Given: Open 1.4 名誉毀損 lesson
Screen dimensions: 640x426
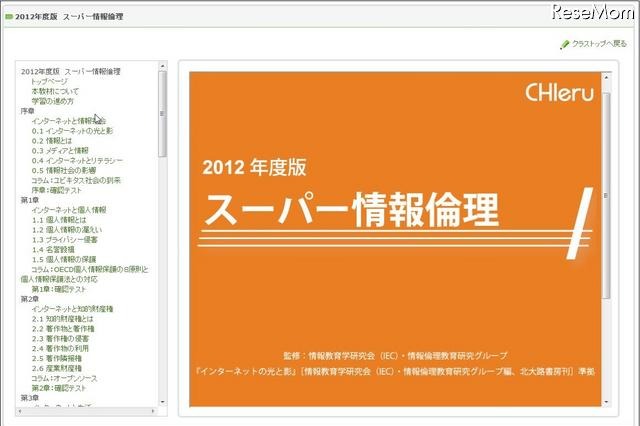Looking at the screenshot, I should pyautogui.click(x=53, y=249).
